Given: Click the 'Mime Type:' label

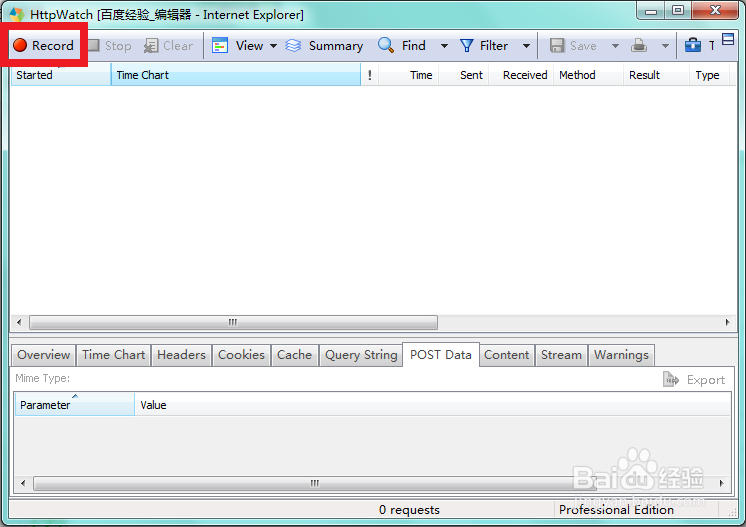Looking at the screenshot, I should pyautogui.click(x=42, y=379).
